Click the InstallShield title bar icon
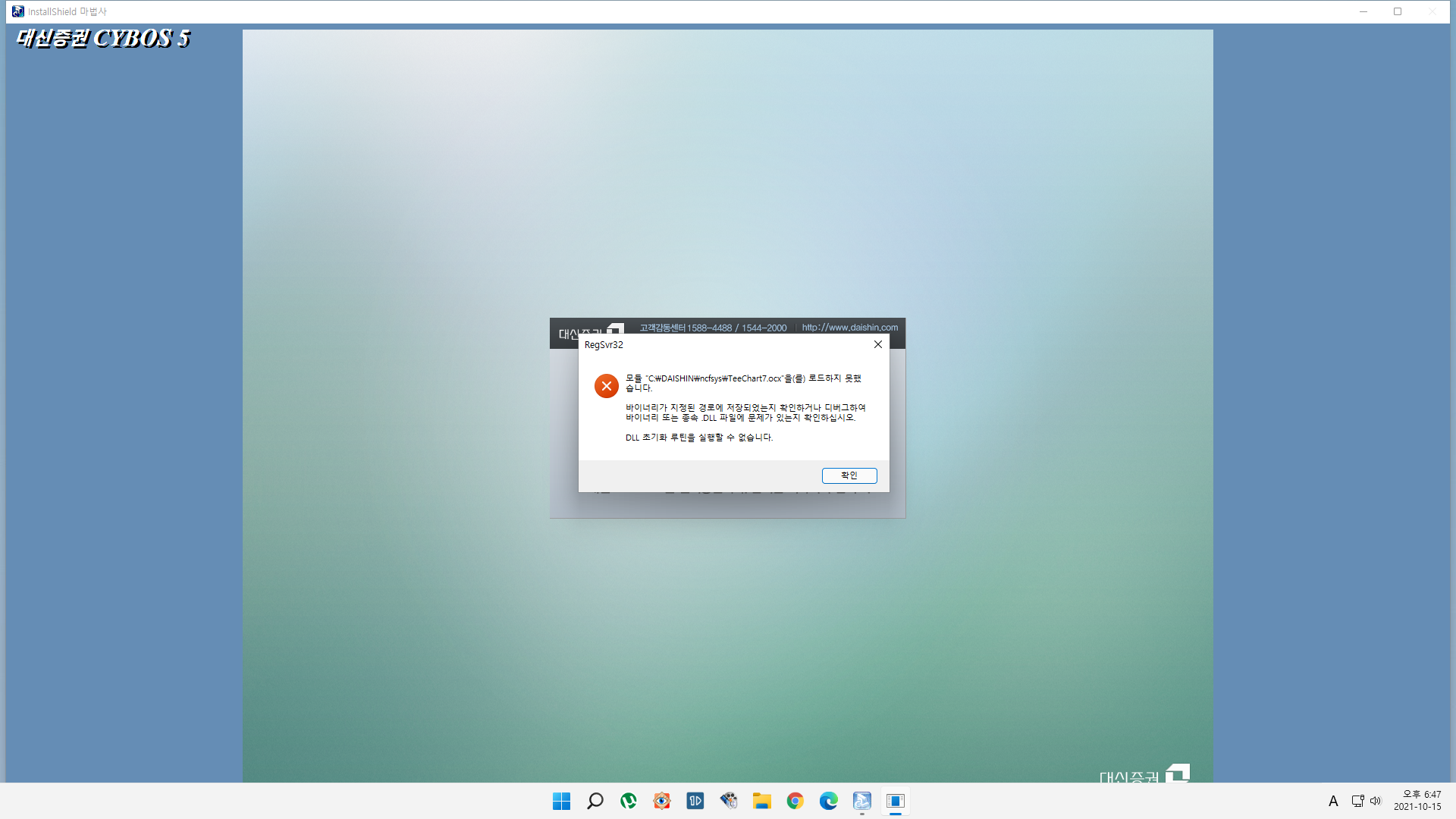This screenshot has width=1456, height=819. [x=17, y=11]
